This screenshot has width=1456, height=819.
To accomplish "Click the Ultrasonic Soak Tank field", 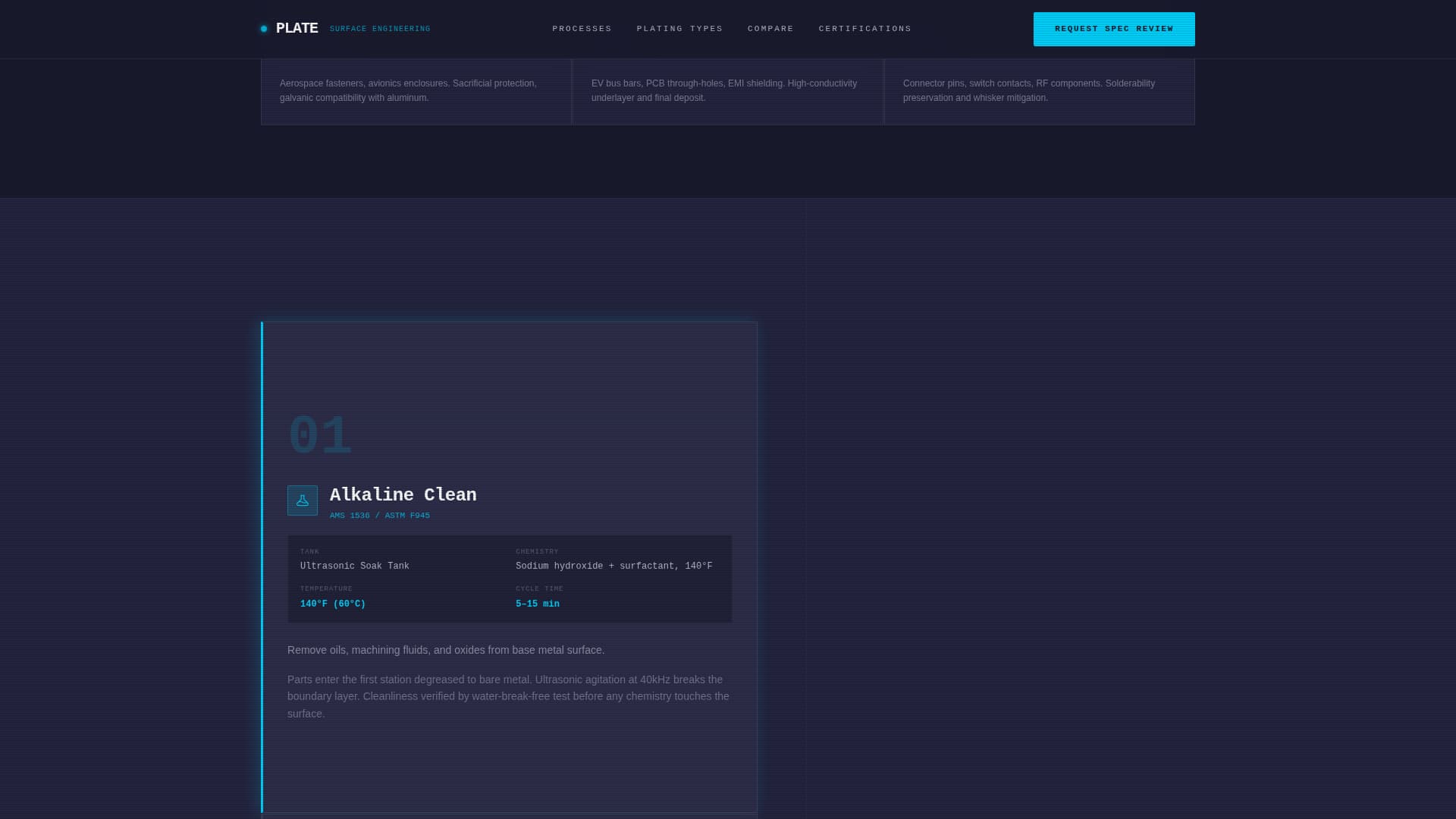I will [x=354, y=566].
